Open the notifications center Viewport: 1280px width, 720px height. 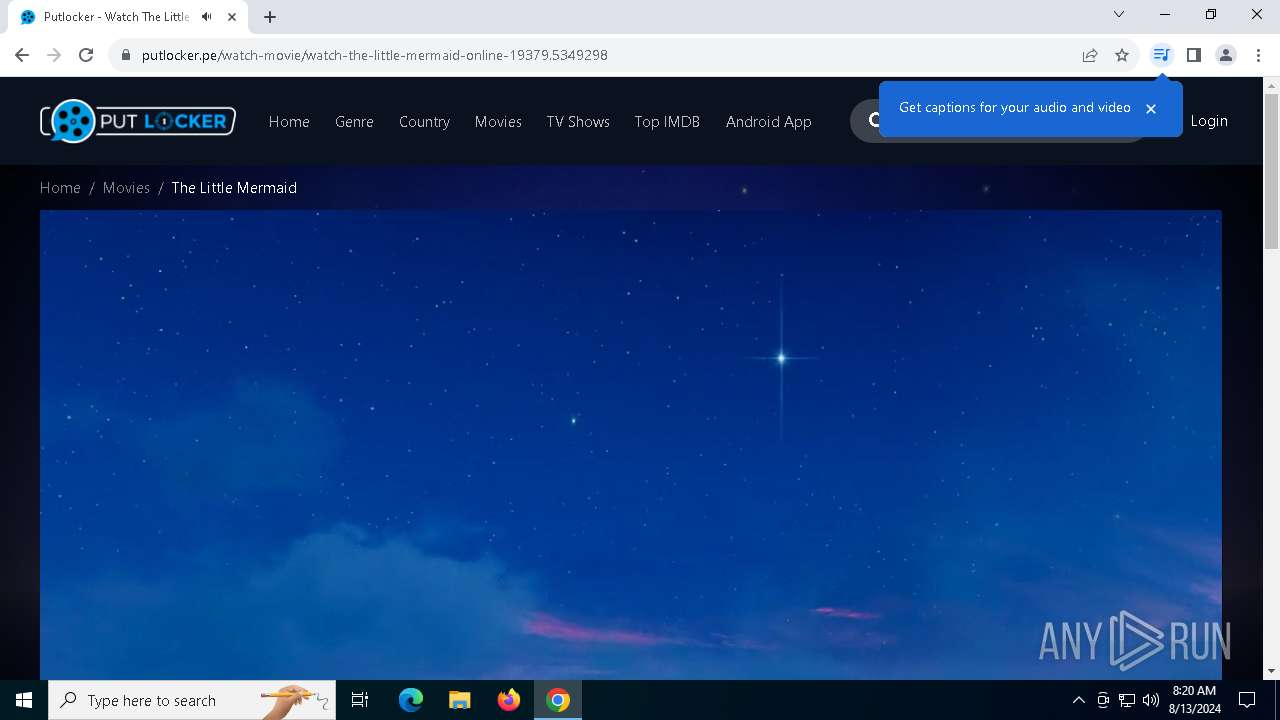(x=1247, y=700)
